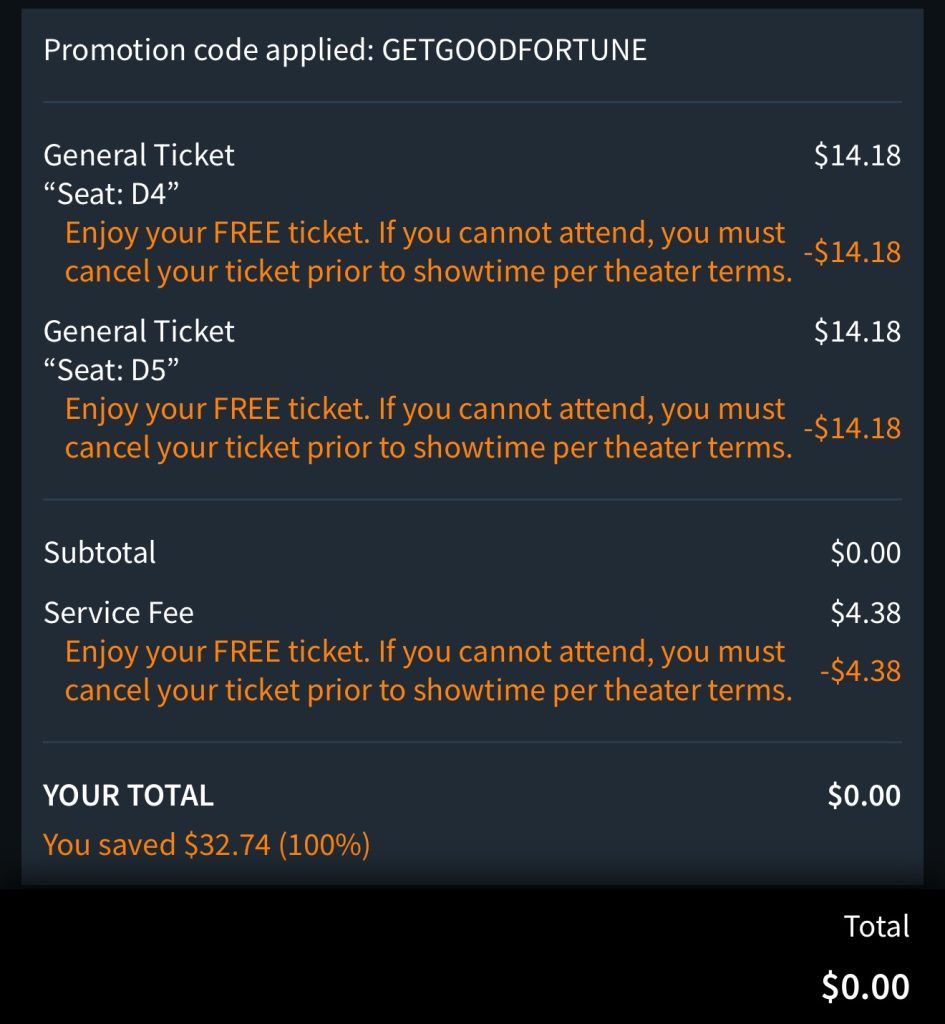Image resolution: width=945 pixels, height=1024 pixels.
Task: Click the $14.18 price for seat D5
Action: (857, 331)
